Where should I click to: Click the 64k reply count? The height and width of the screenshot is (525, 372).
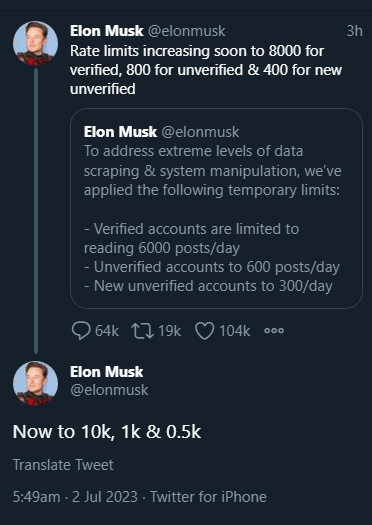point(107,331)
